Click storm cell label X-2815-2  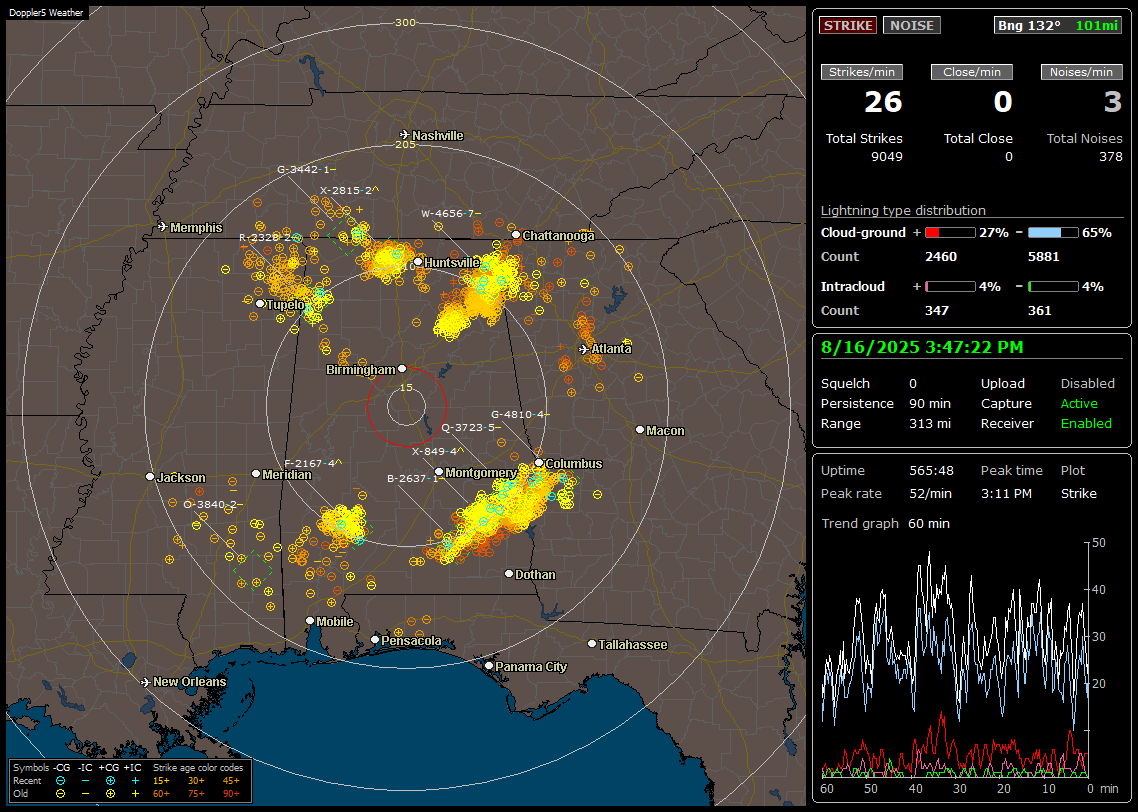click(349, 190)
